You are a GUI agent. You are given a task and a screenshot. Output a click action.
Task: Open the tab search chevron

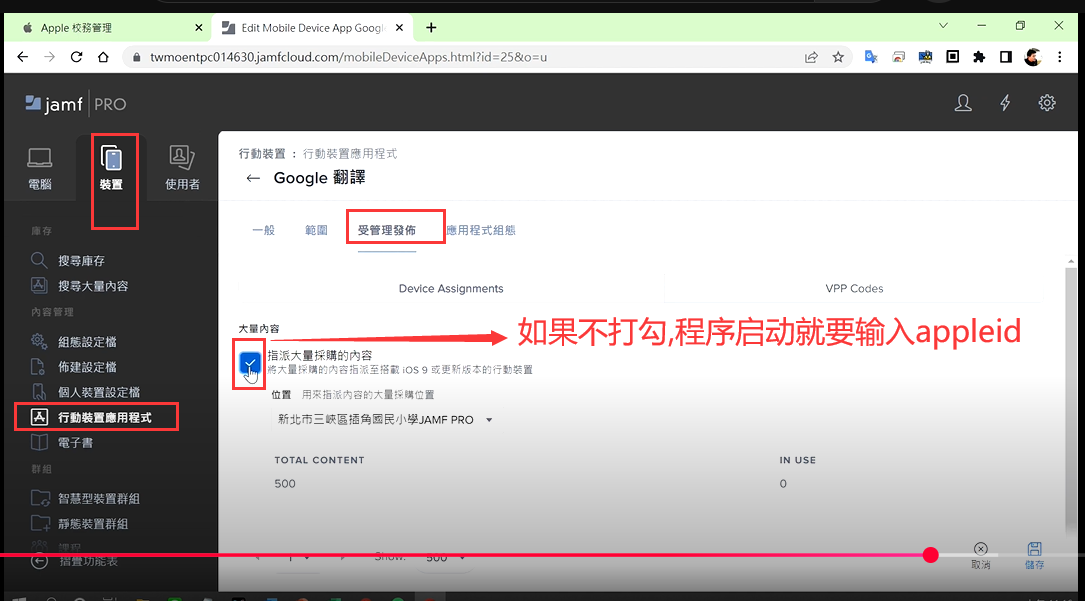click(x=943, y=26)
